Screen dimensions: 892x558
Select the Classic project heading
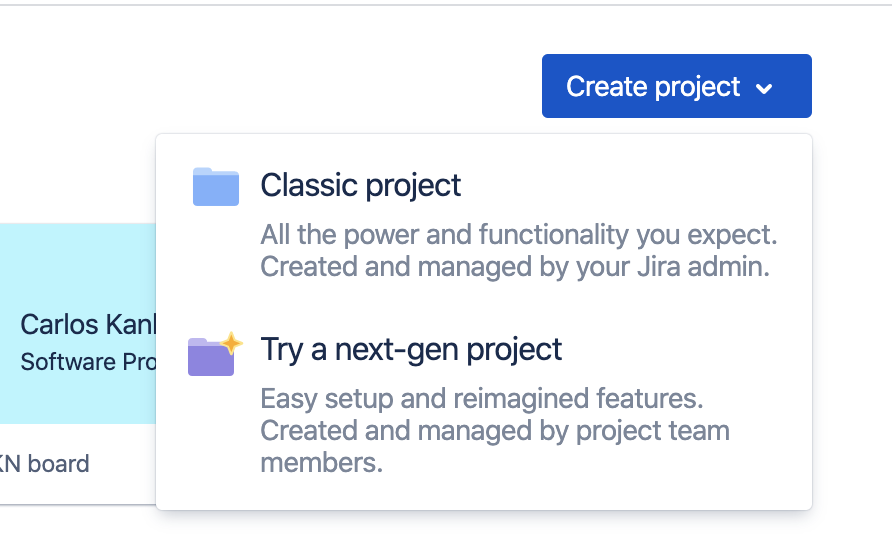pyautogui.click(x=361, y=185)
